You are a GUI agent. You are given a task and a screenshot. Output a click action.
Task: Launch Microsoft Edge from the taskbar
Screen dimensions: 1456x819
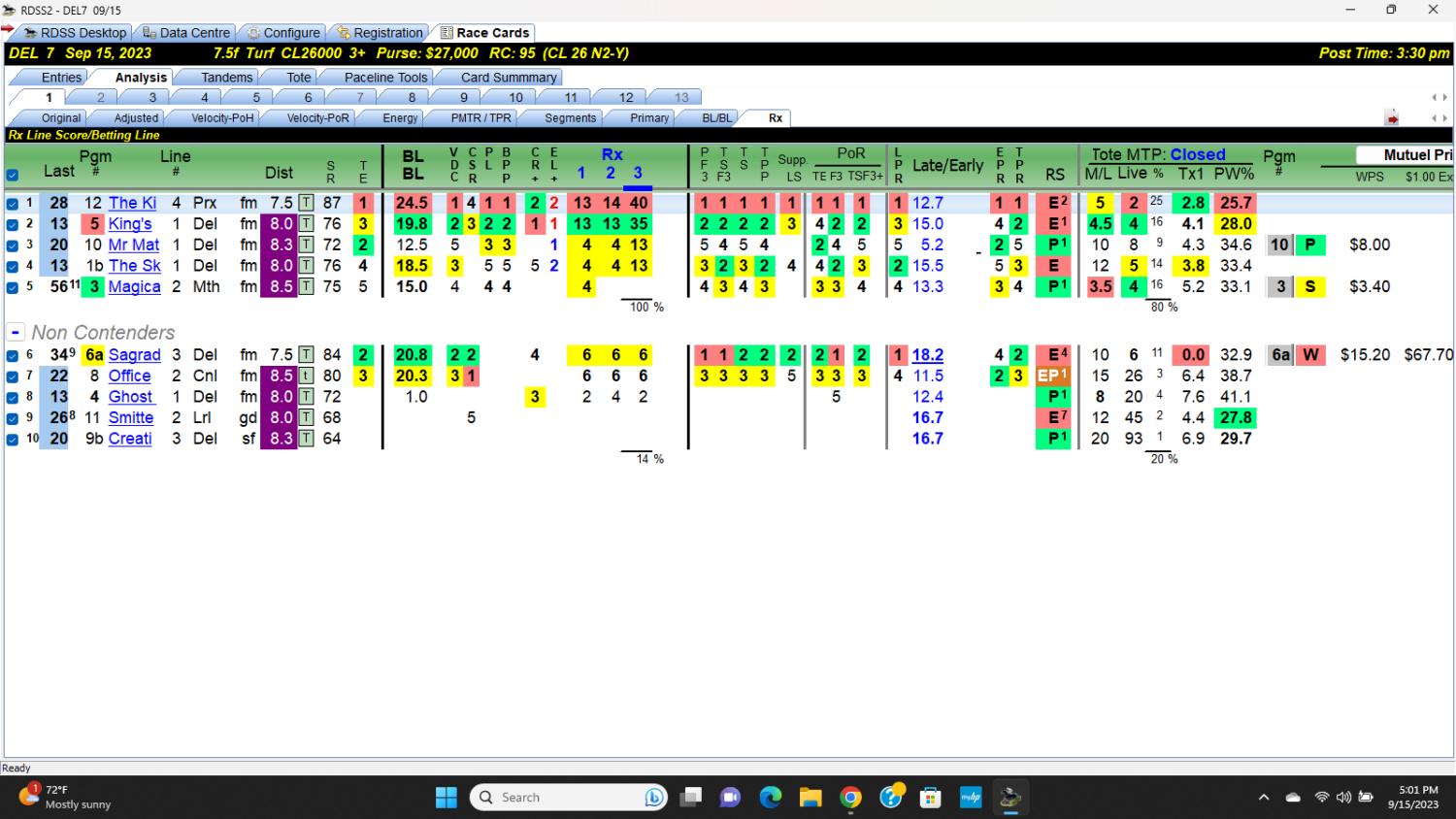771,798
